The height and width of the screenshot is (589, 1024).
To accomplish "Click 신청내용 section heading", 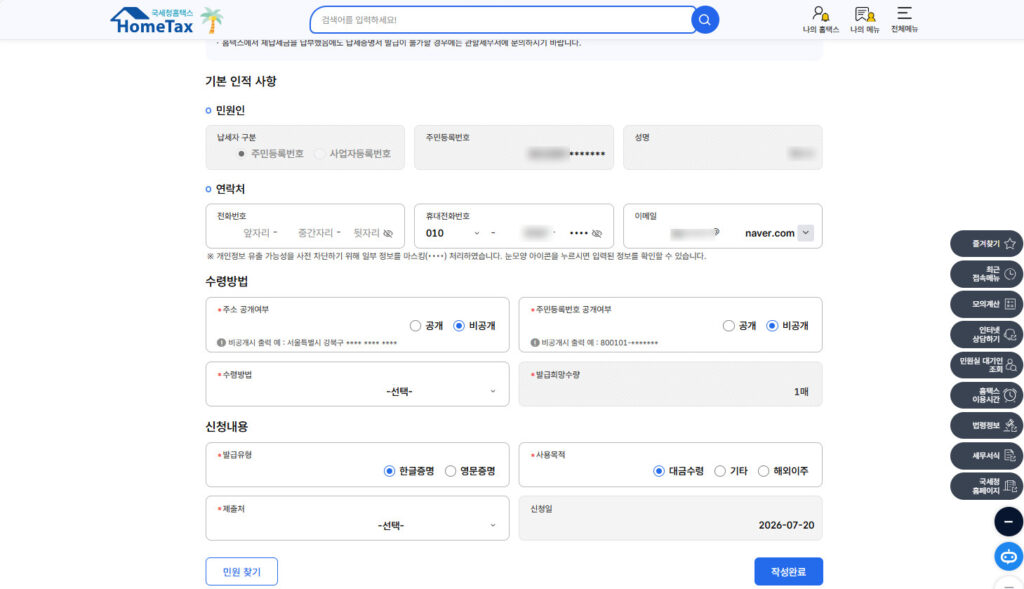I will pos(227,426).
